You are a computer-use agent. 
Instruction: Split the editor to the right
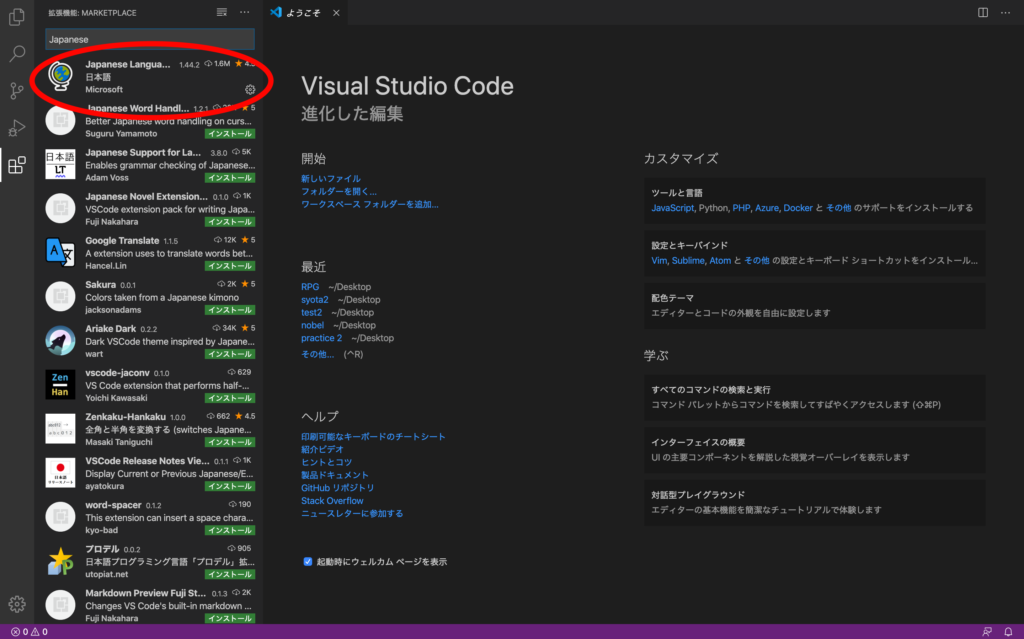point(983,12)
